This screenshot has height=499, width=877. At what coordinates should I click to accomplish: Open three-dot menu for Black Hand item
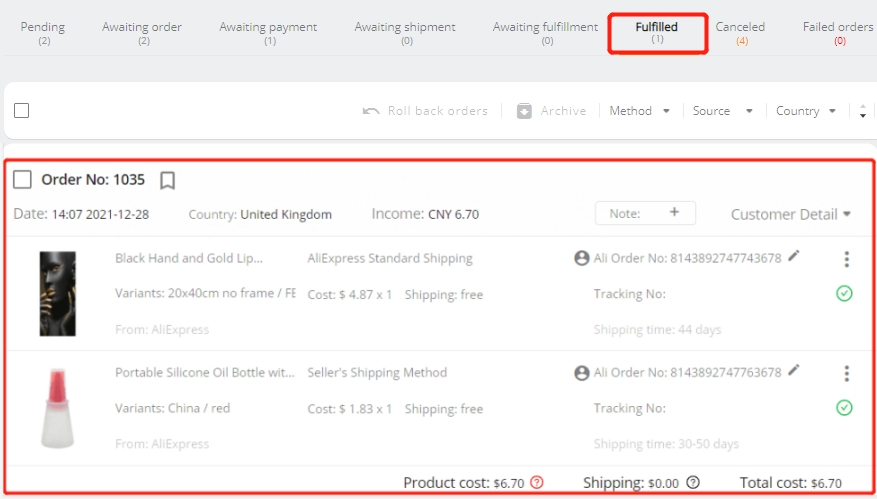[846, 259]
